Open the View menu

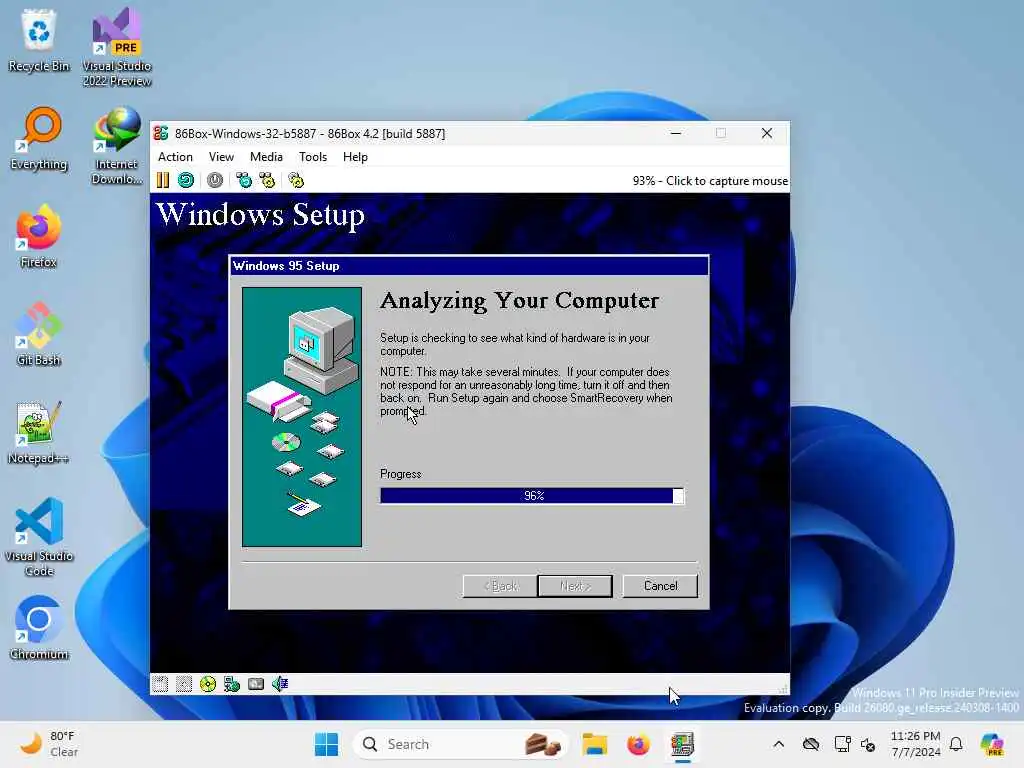(x=221, y=157)
